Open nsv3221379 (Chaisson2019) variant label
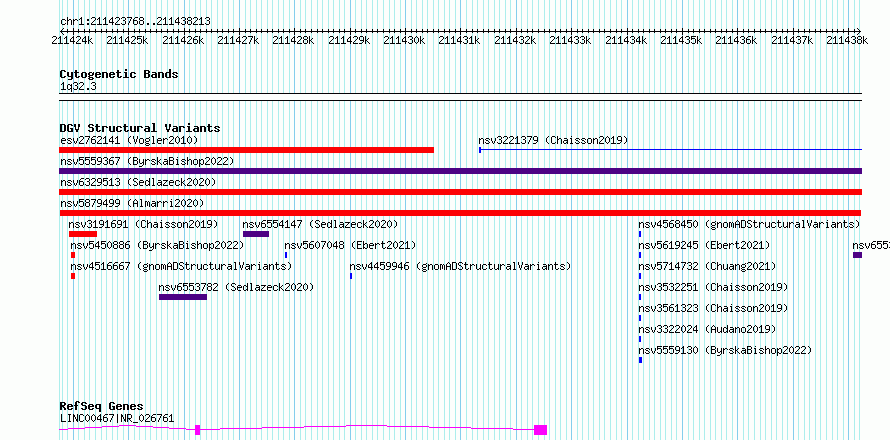 click(x=553, y=140)
